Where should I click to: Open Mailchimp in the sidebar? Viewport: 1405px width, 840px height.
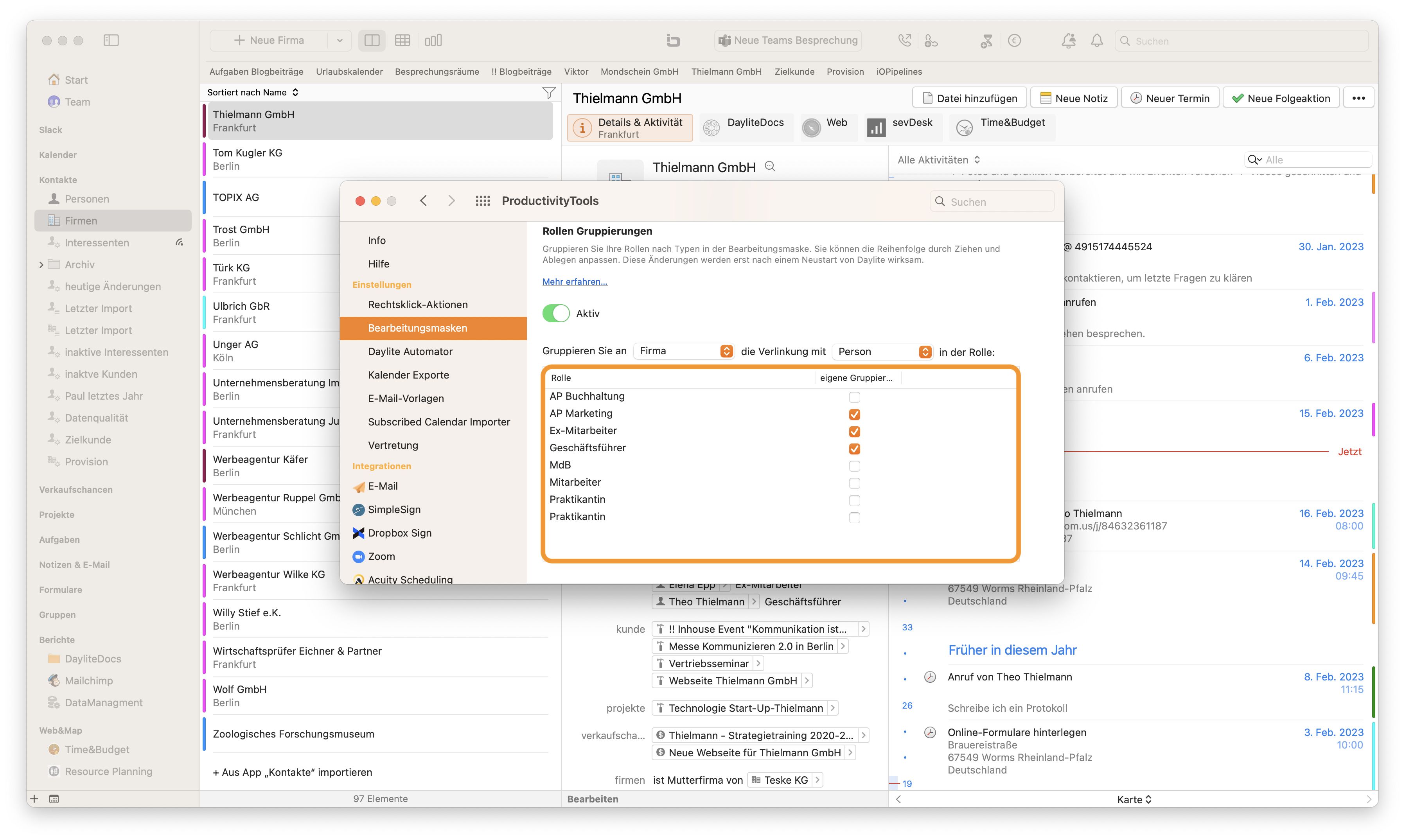point(88,680)
